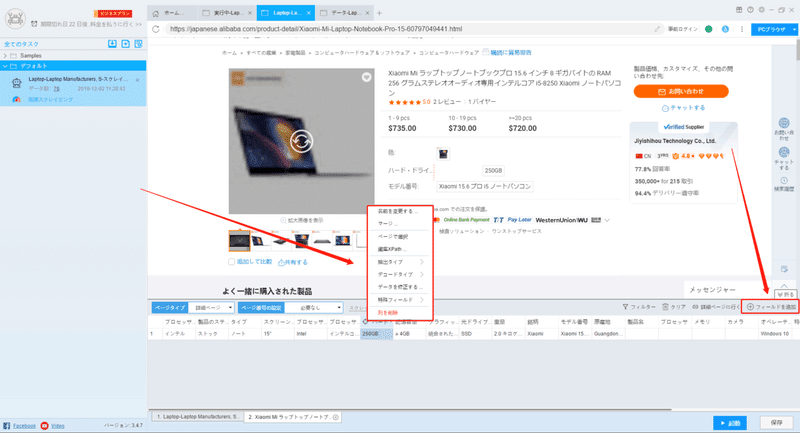Reload the page with the refresh icon
Image resolution: width=800 pixels, height=433 pixels.
(156, 29)
